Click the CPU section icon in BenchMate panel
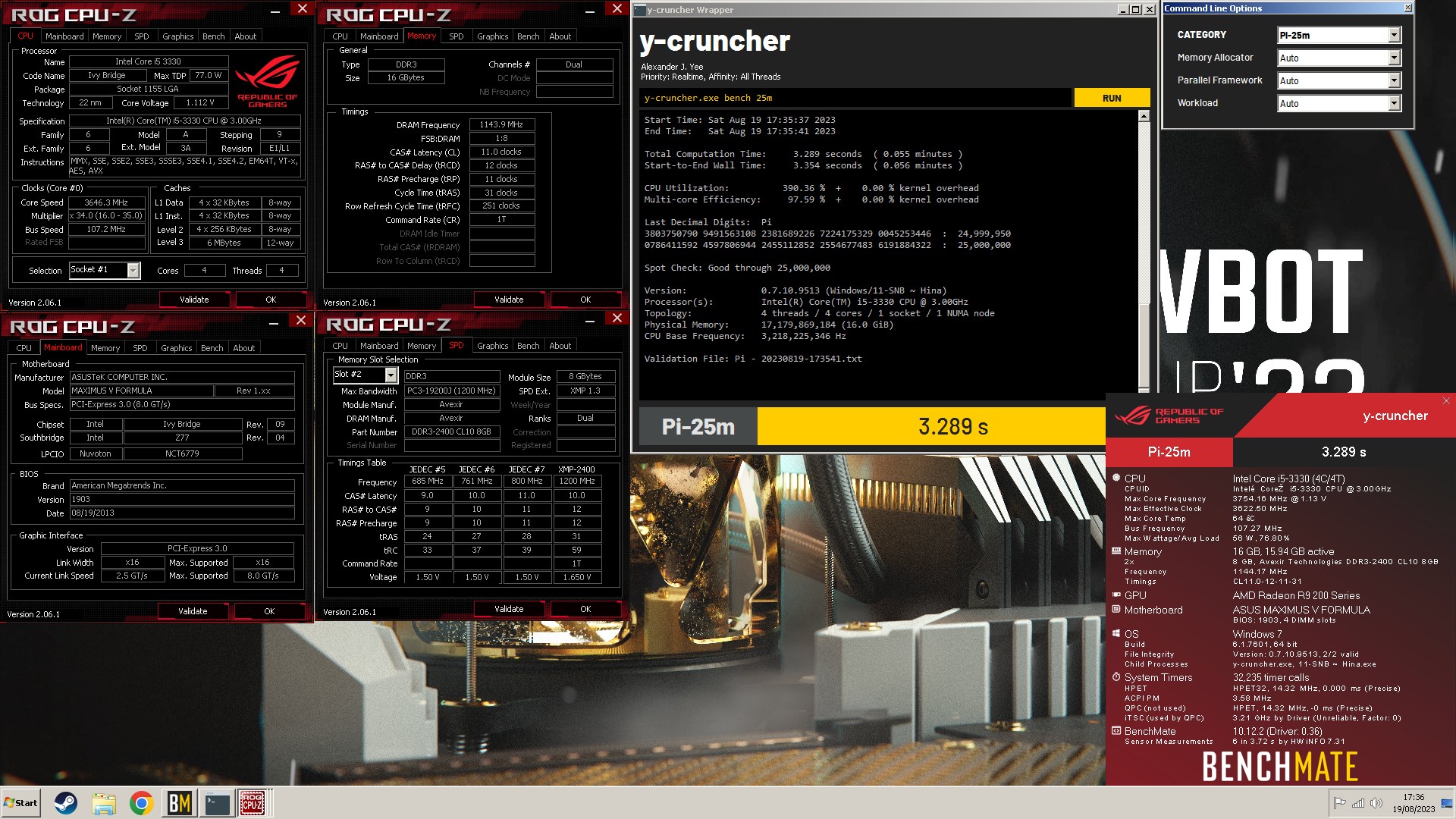The width and height of the screenshot is (1456, 819). pyautogui.click(x=1116, y=478)
